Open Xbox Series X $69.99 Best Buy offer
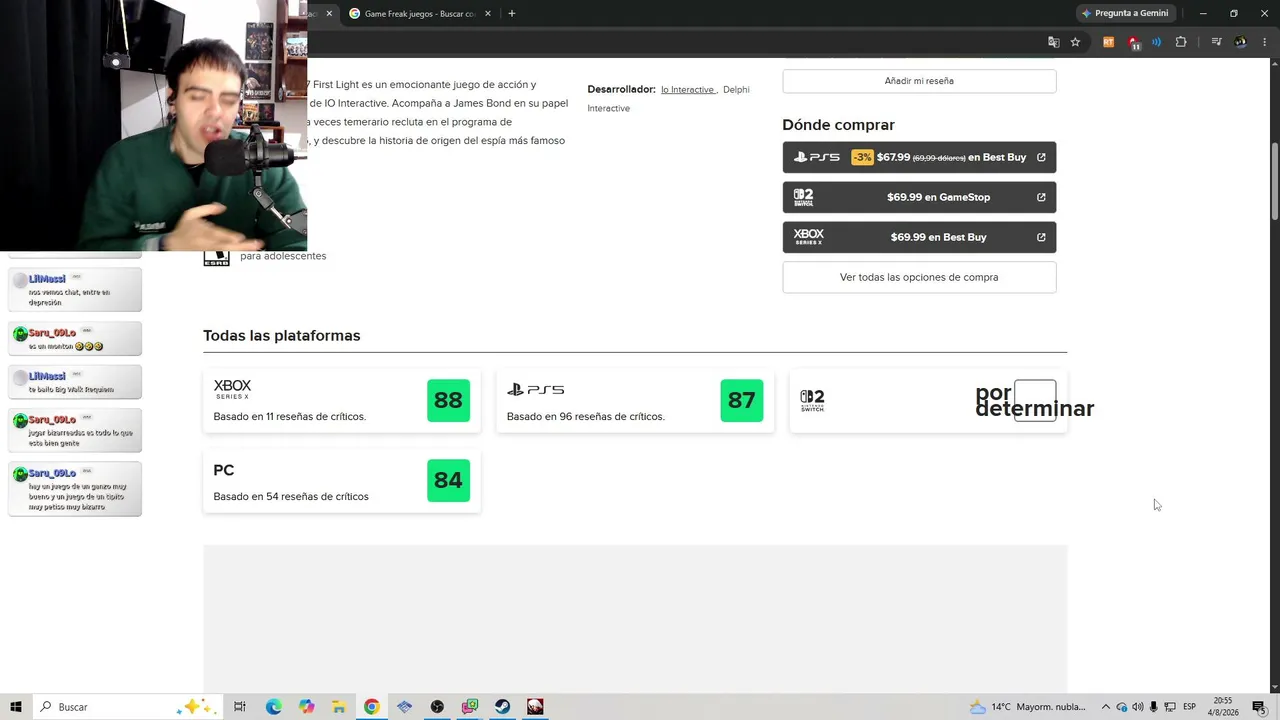Image resolution: width=1280 pixels, height=720 pixels. [x=919, y=237]
